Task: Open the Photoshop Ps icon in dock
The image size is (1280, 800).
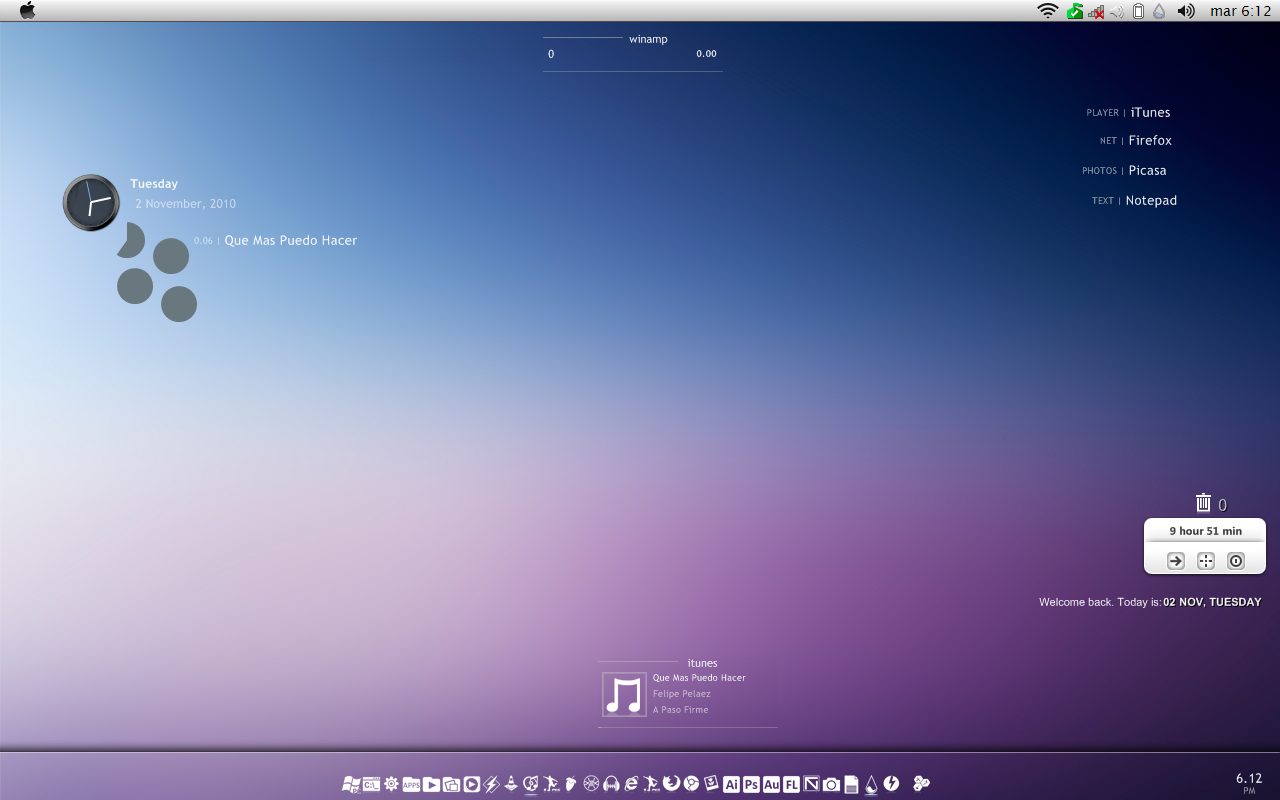Action: click(751, 785)
